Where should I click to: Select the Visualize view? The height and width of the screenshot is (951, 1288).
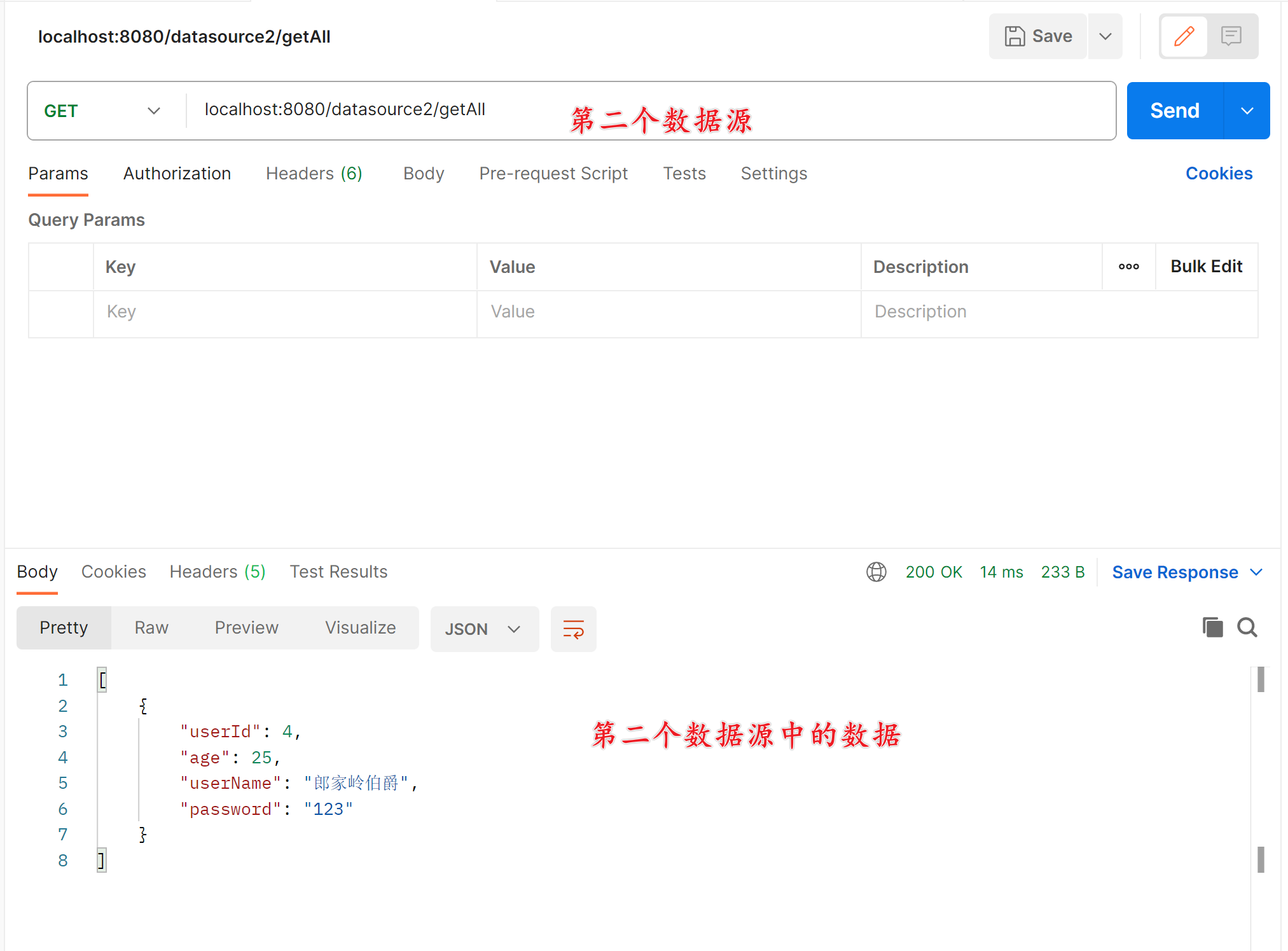360,628
